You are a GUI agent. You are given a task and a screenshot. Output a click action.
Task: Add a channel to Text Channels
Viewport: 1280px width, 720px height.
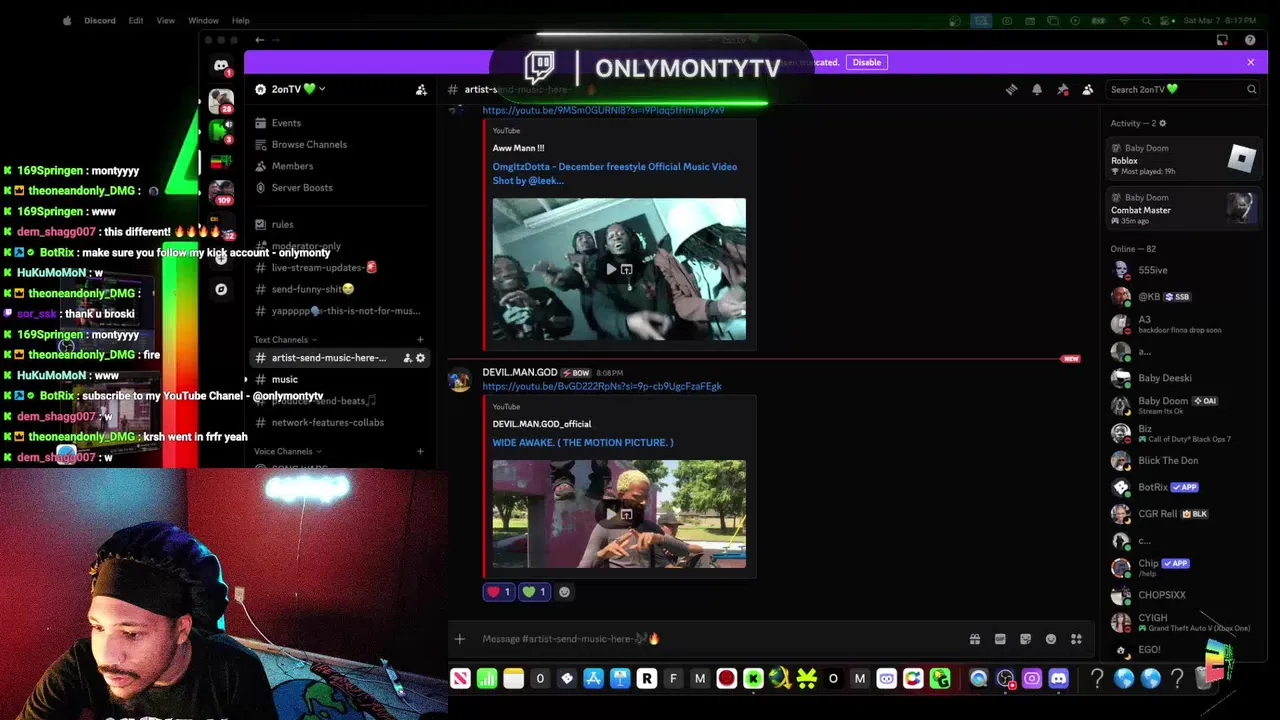[x=420, y=340]
